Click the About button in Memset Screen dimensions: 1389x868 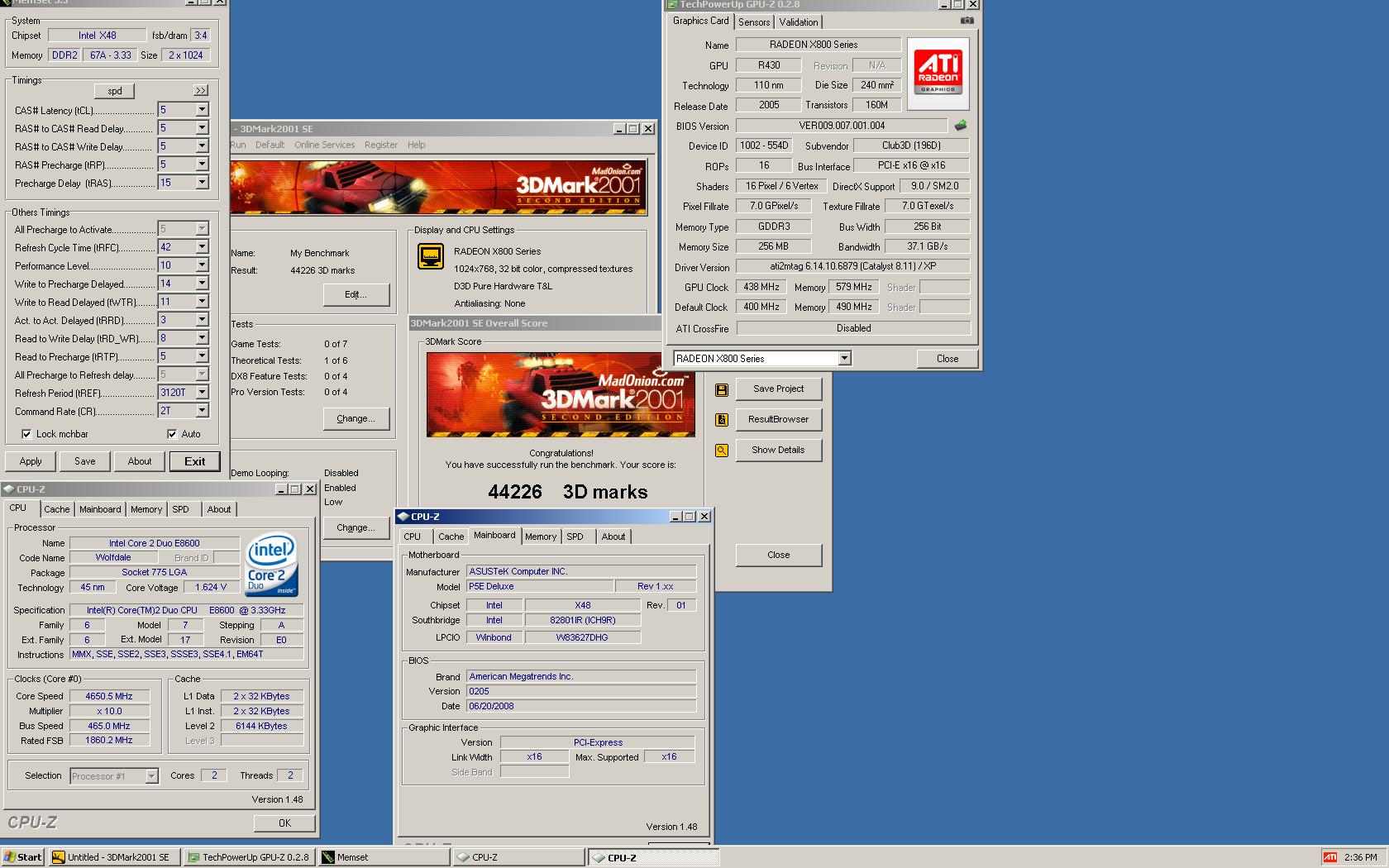pyautogui.click(x=140, y=461)
